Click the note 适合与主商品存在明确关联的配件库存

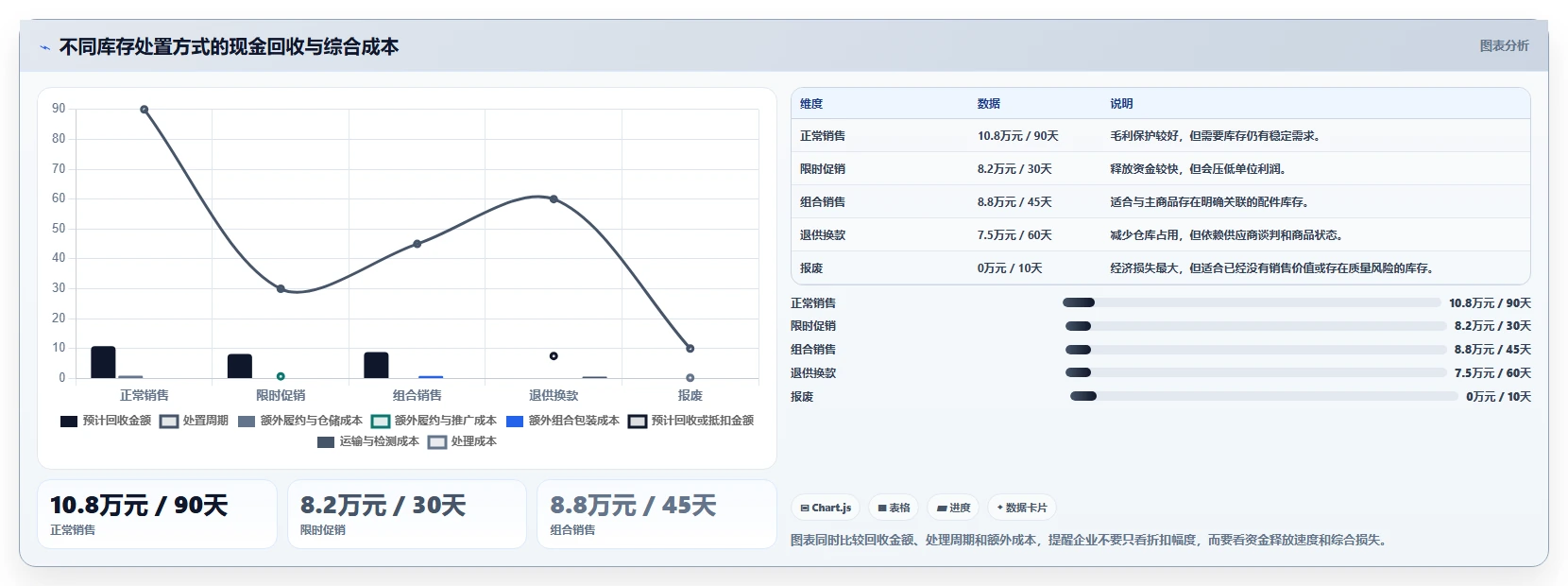tap(1212, 202)
